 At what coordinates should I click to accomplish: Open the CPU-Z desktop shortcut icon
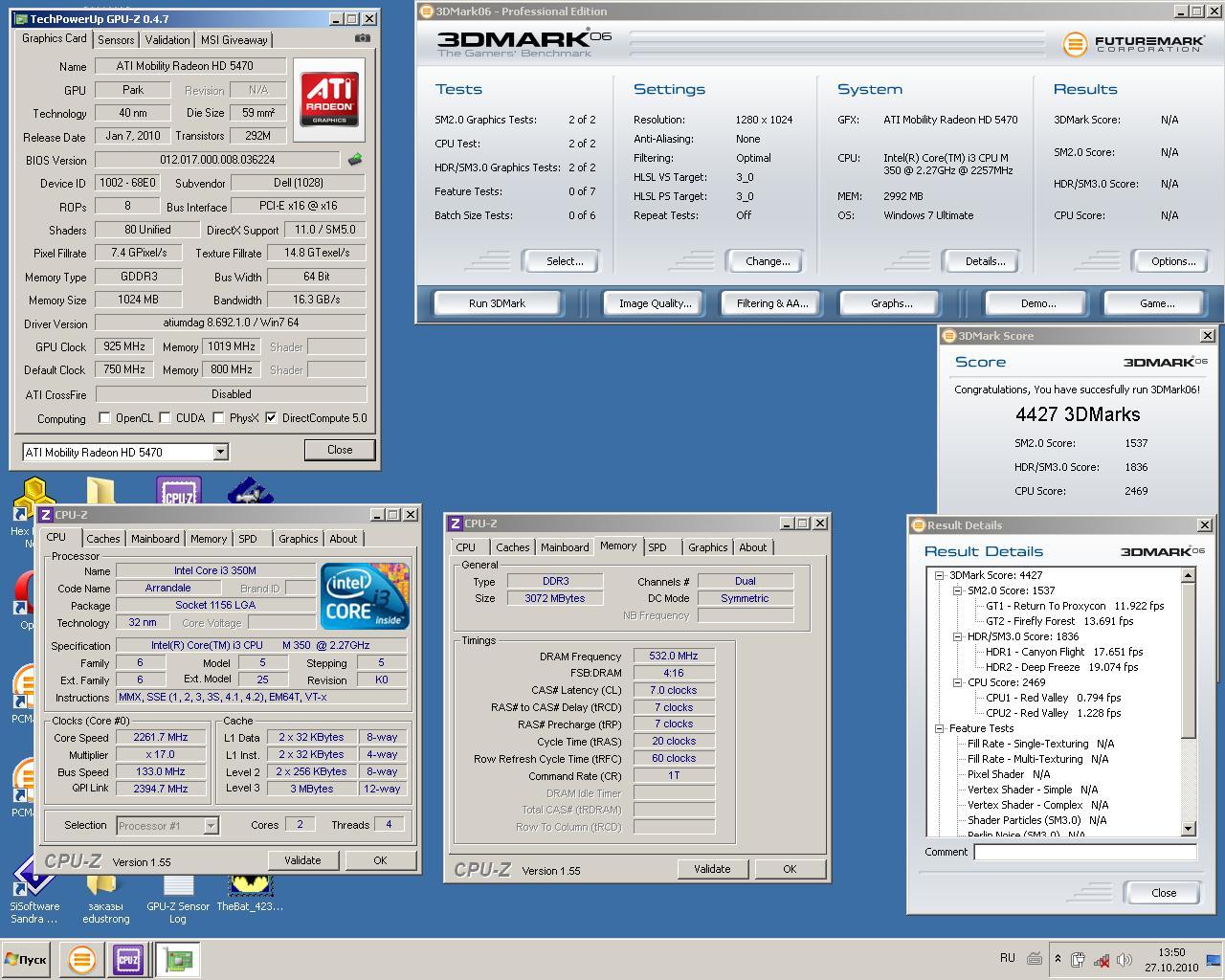pyautogui.click(x=179, y=491)
